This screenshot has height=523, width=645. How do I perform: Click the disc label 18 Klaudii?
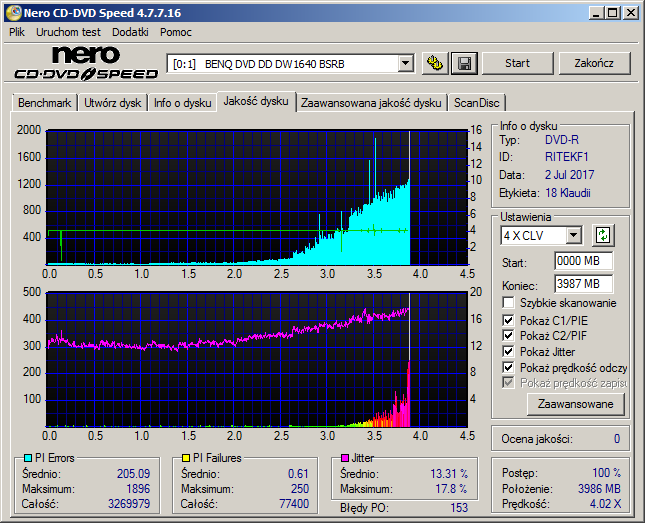pos(568,193)
